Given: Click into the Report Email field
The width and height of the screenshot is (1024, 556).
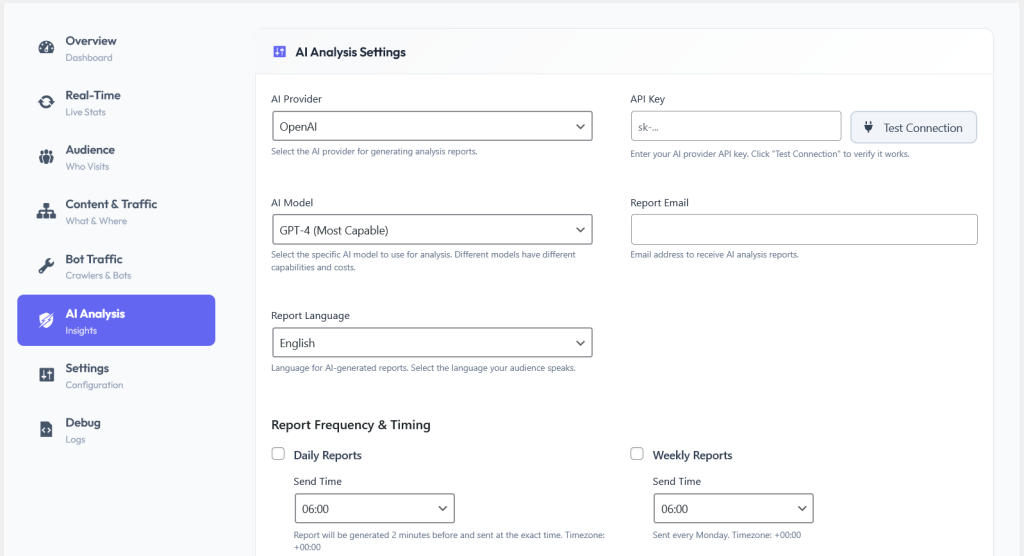Looking at the screenshot, I should pyautogui.click(x=804, y=229).
